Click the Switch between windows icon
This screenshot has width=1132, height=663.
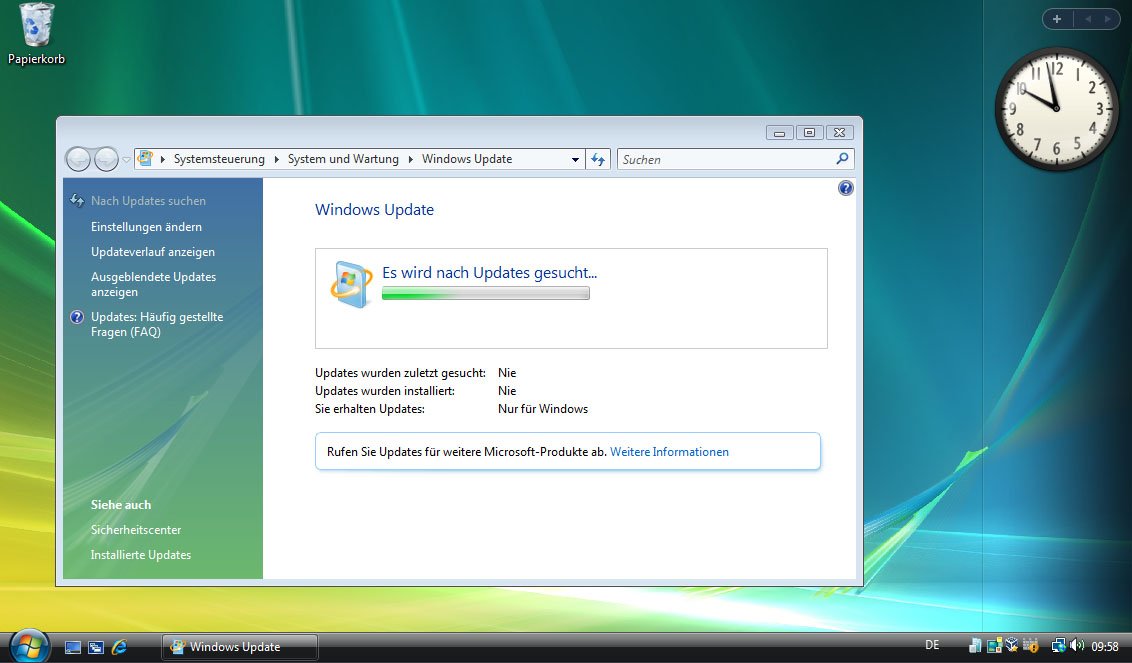click(96, 647)
